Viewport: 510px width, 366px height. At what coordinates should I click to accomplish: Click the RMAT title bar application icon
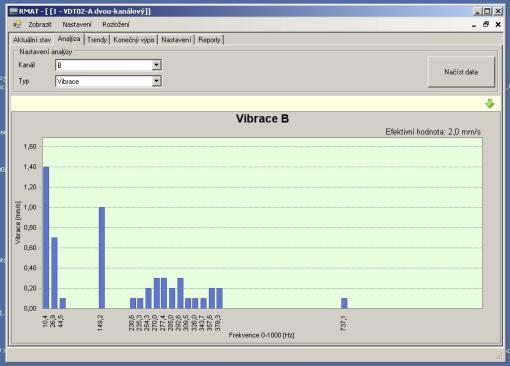[x=13, y=11]
